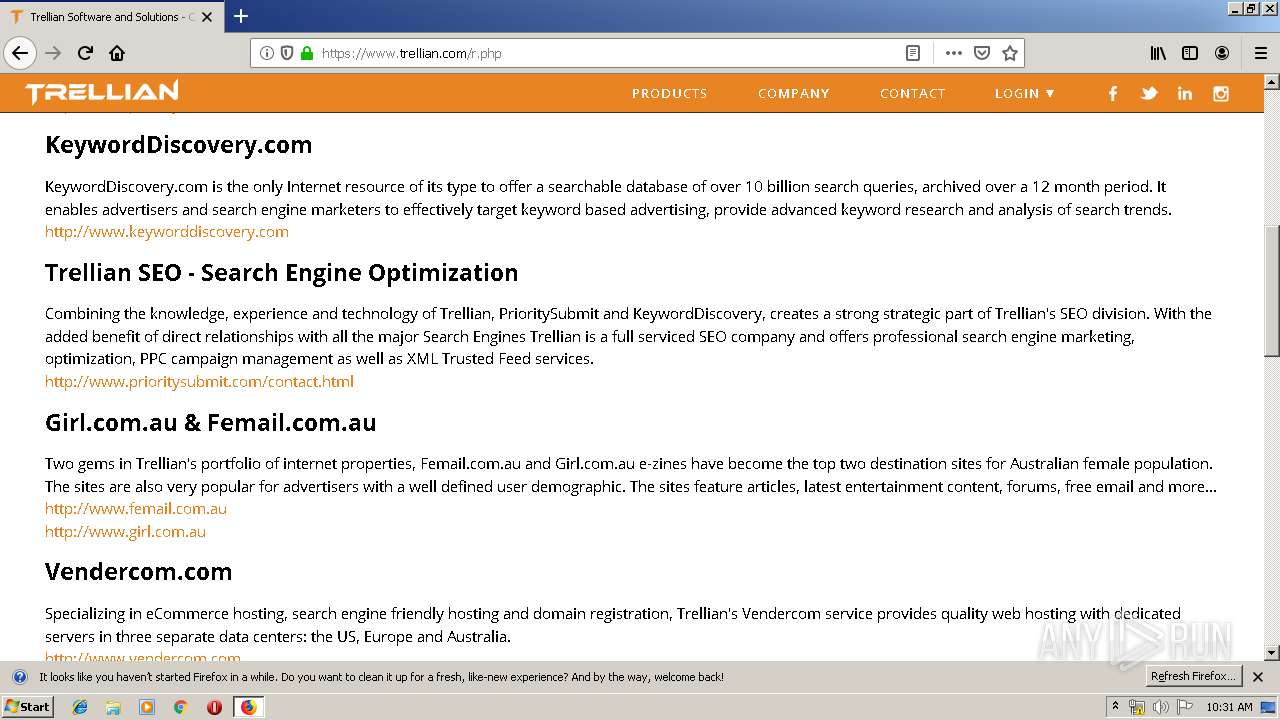Click the Refresh Firefox button
The height and width of the screenshot is (720, 1280).
tap(1194, 676)
